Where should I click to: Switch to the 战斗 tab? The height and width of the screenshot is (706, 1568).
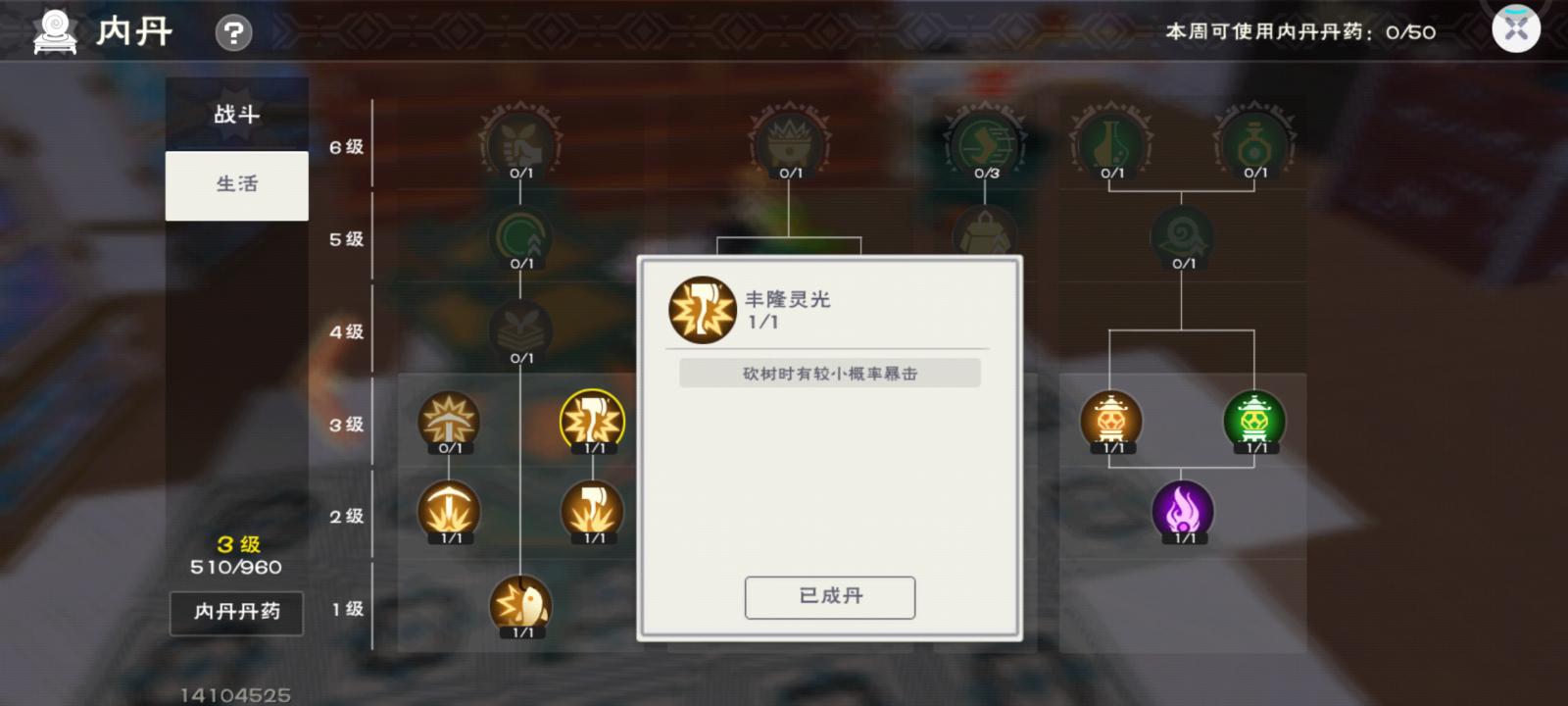236,114
